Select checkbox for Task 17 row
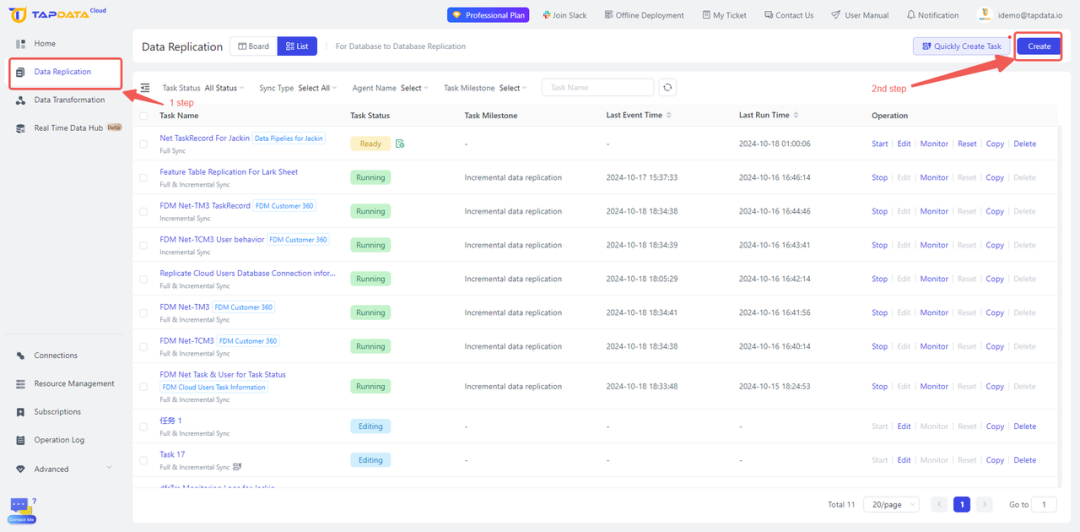Image resolution: width=1080 pixels, height=532 pixels. 143,460
